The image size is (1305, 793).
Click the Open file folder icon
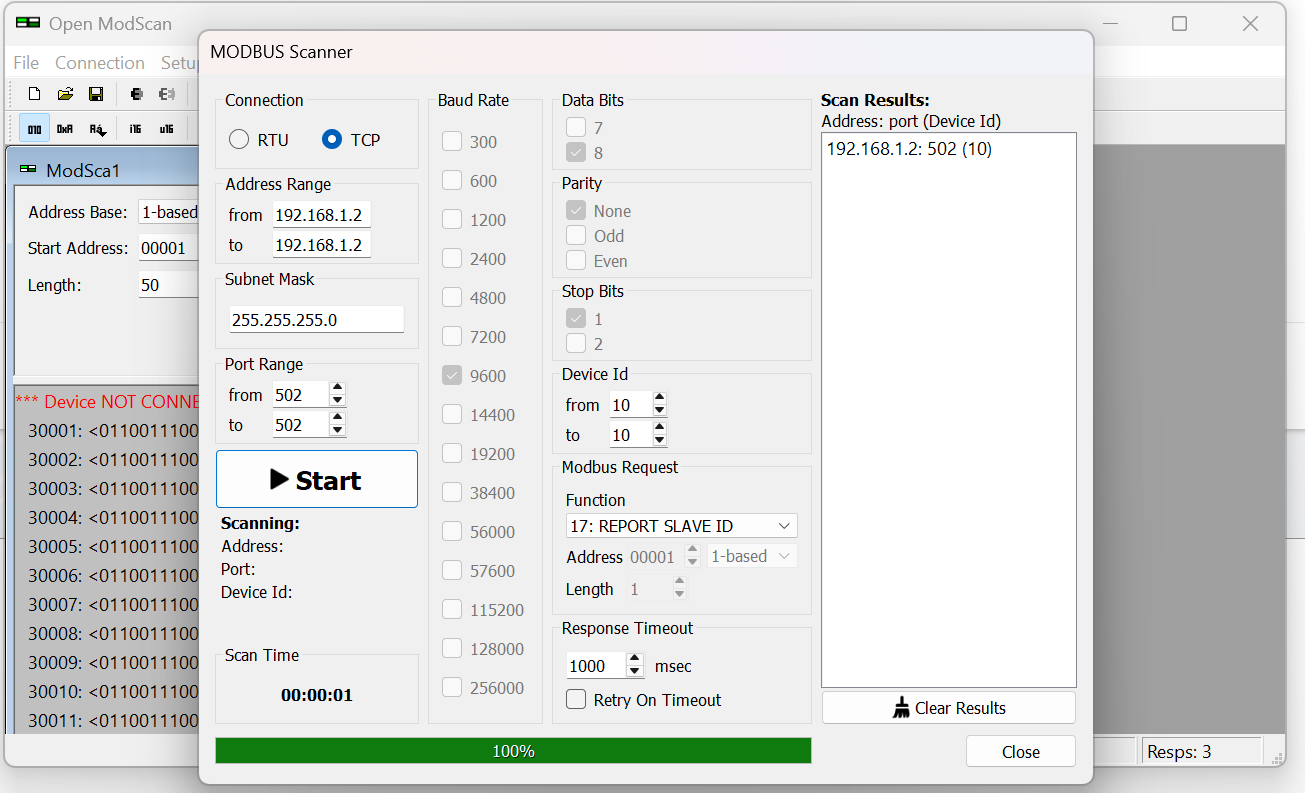tap(65, 94)
